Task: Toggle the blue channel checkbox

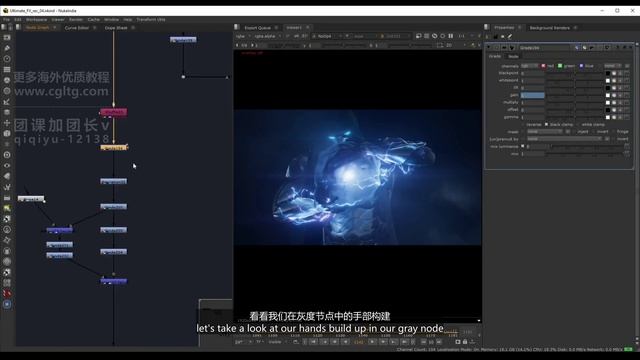Action: pos(581,66)
